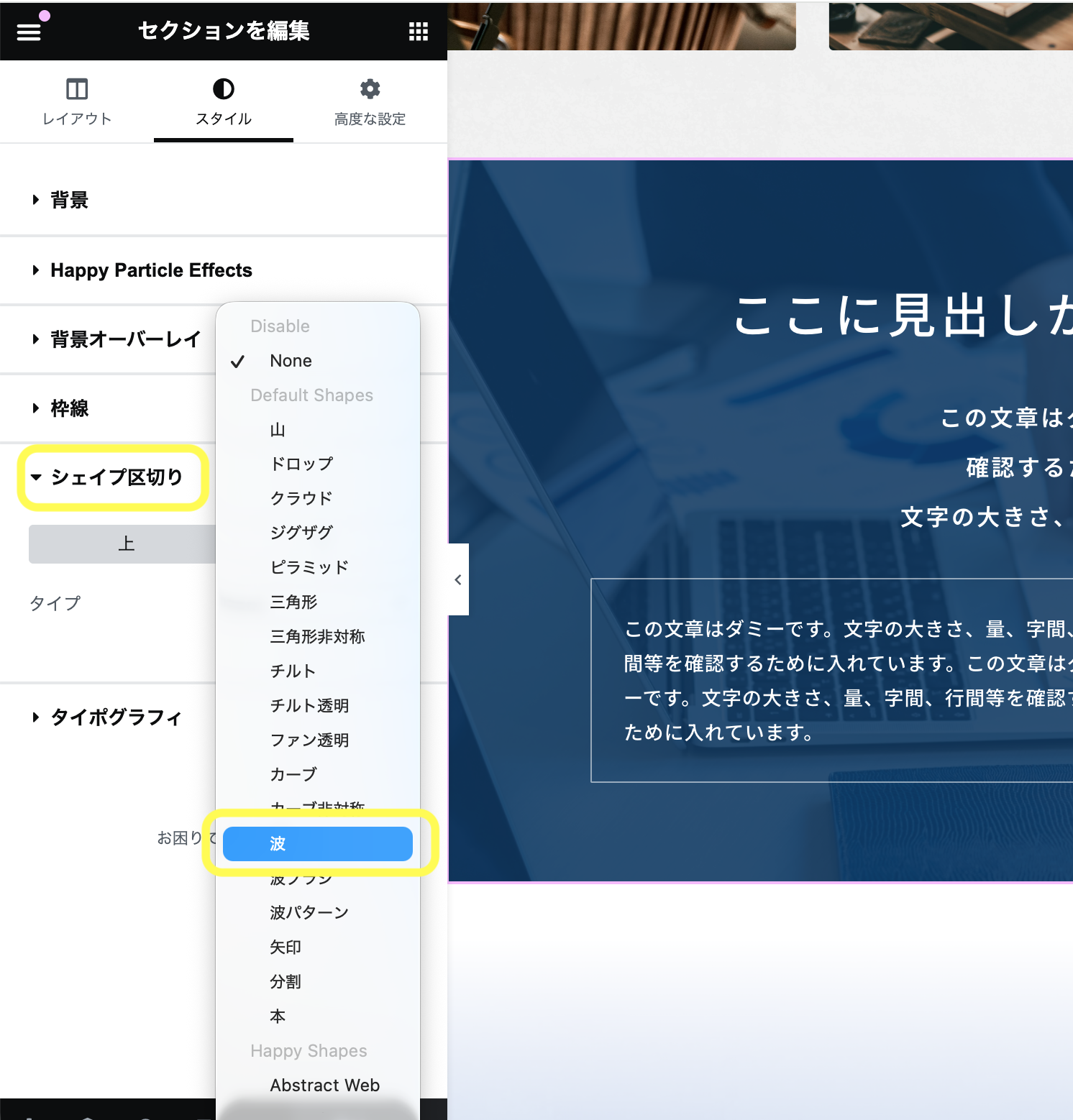Expand the タイポグラフィ section
Image resolution: width=1073 pixels, height=1120 pixels.
[x=115, y=717]
